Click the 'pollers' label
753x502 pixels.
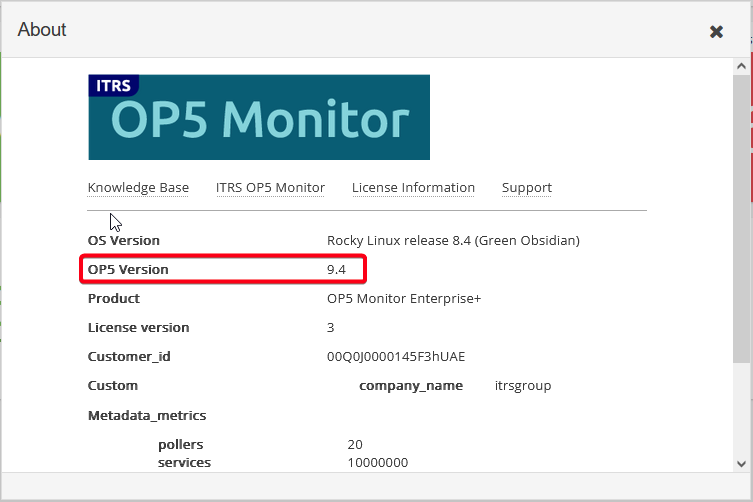[x=181, y=445]
